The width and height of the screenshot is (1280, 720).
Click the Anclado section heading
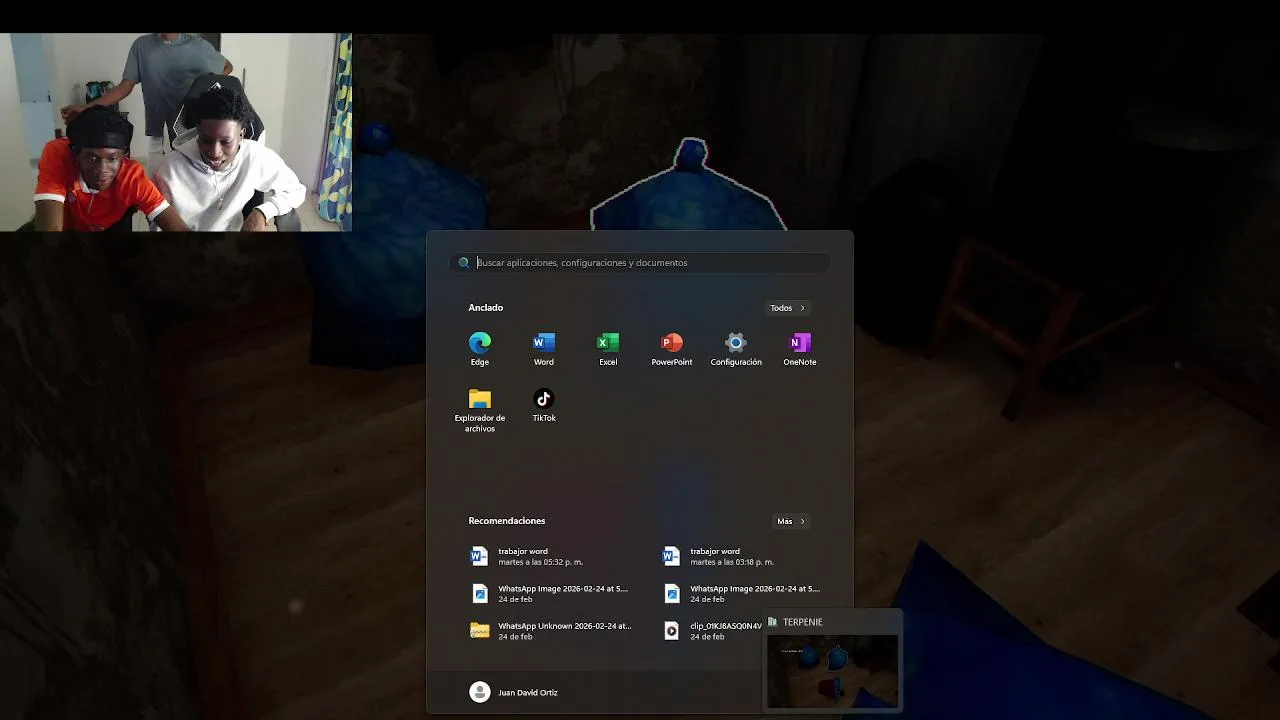click(486, 308)
